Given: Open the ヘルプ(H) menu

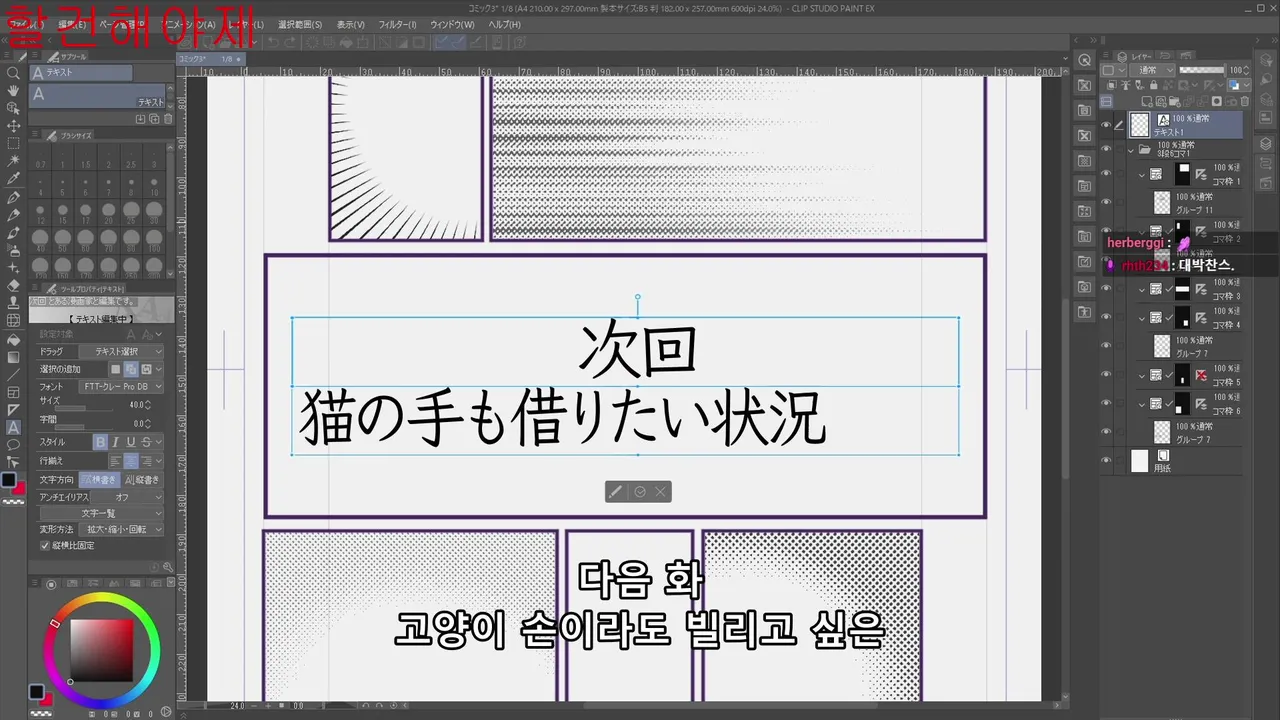Looking at the screenshot, I should (504, 24).
